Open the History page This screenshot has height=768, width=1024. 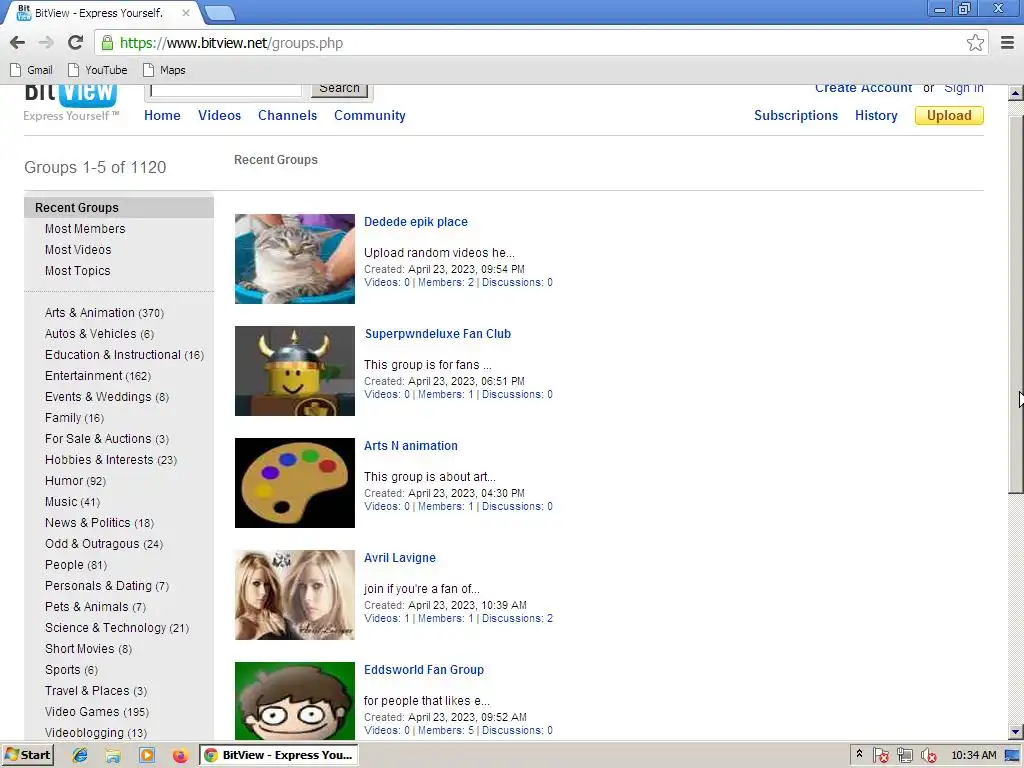tap(876, 116)
